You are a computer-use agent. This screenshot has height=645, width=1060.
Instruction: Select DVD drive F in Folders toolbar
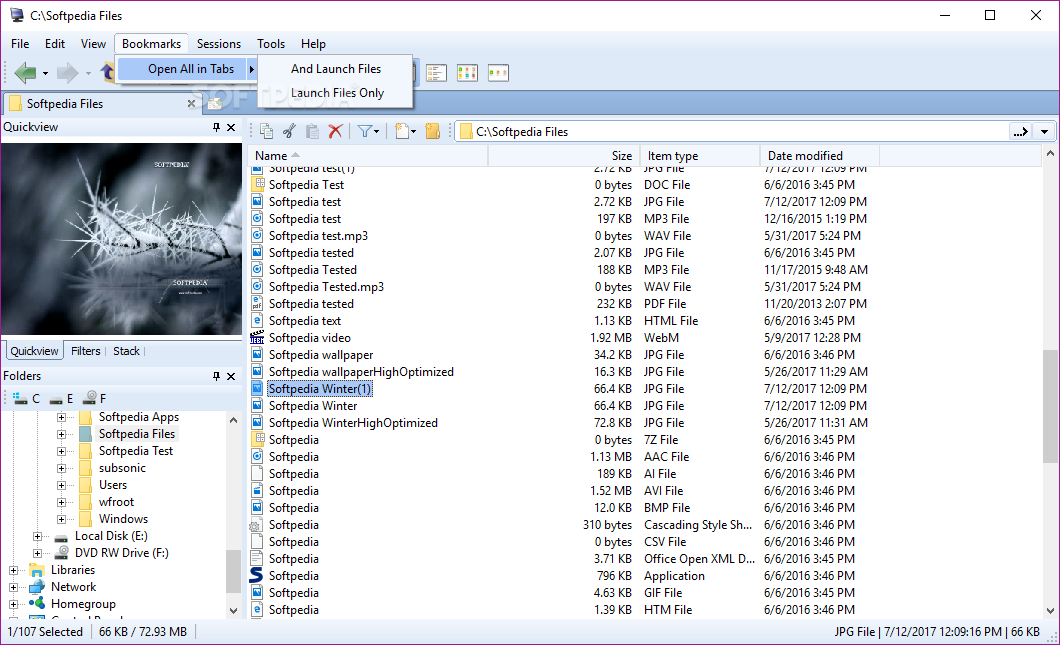pyautogui.click(x=95, y=398)
